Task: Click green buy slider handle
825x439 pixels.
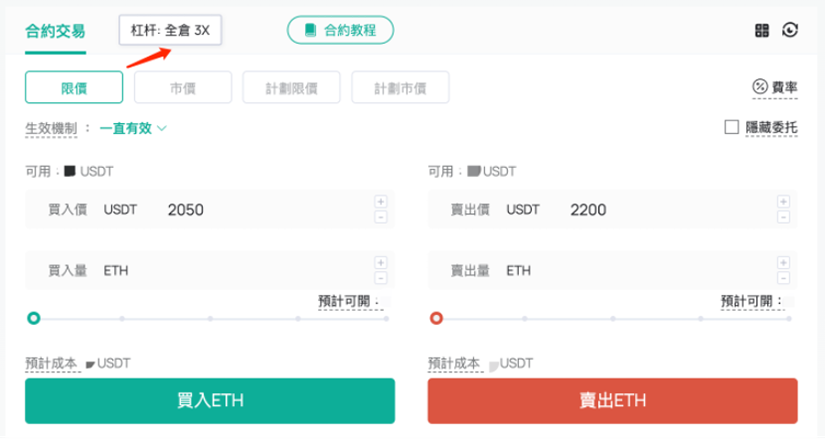Action: click(34, 318)
